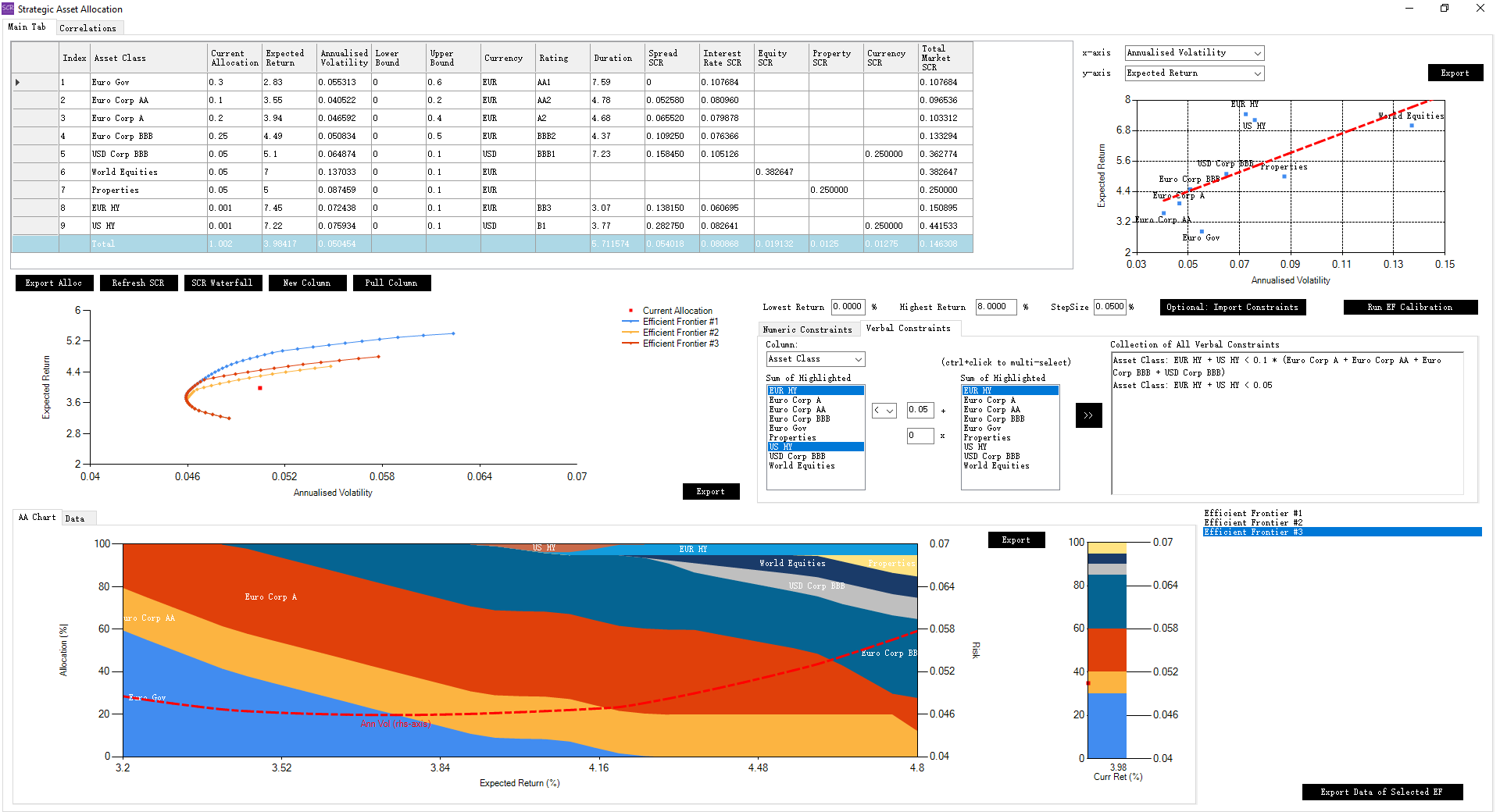Click the Pull Column button
Image resolution: width=1500 pixels, height=812 pixels.
[391, 283]
